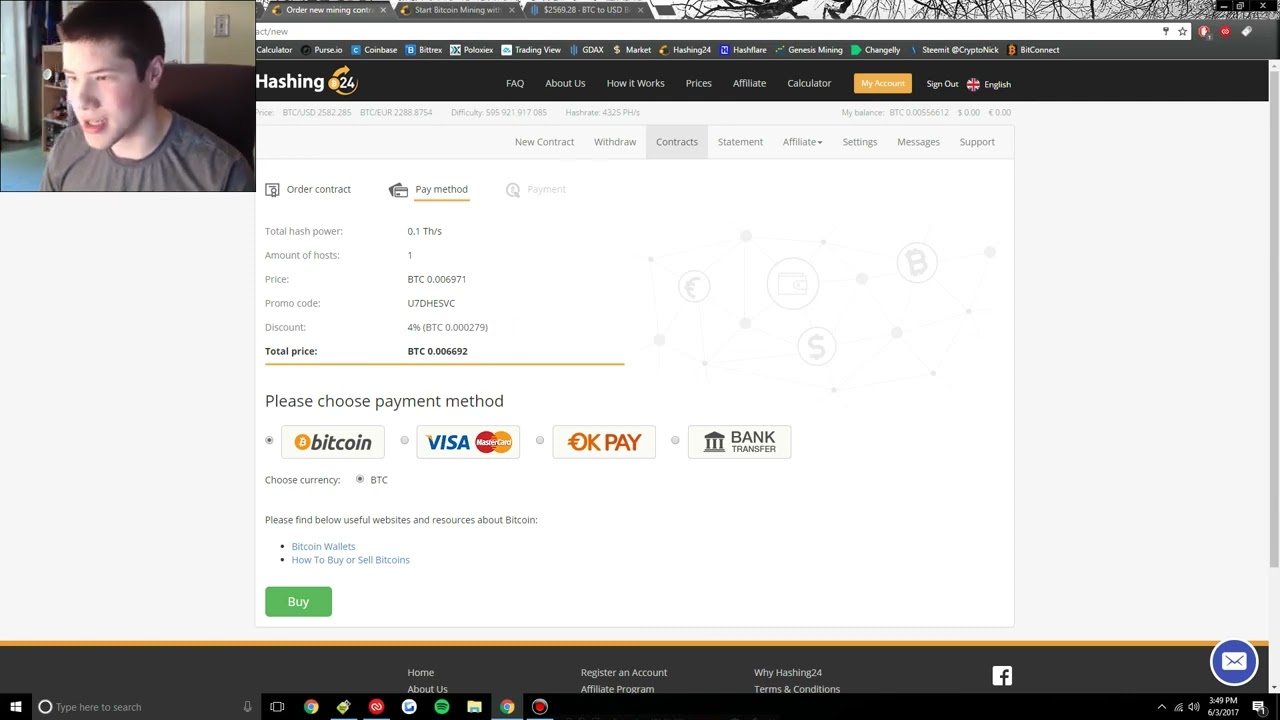
Task: Click Sign Out
Action: tap(942, 84)
